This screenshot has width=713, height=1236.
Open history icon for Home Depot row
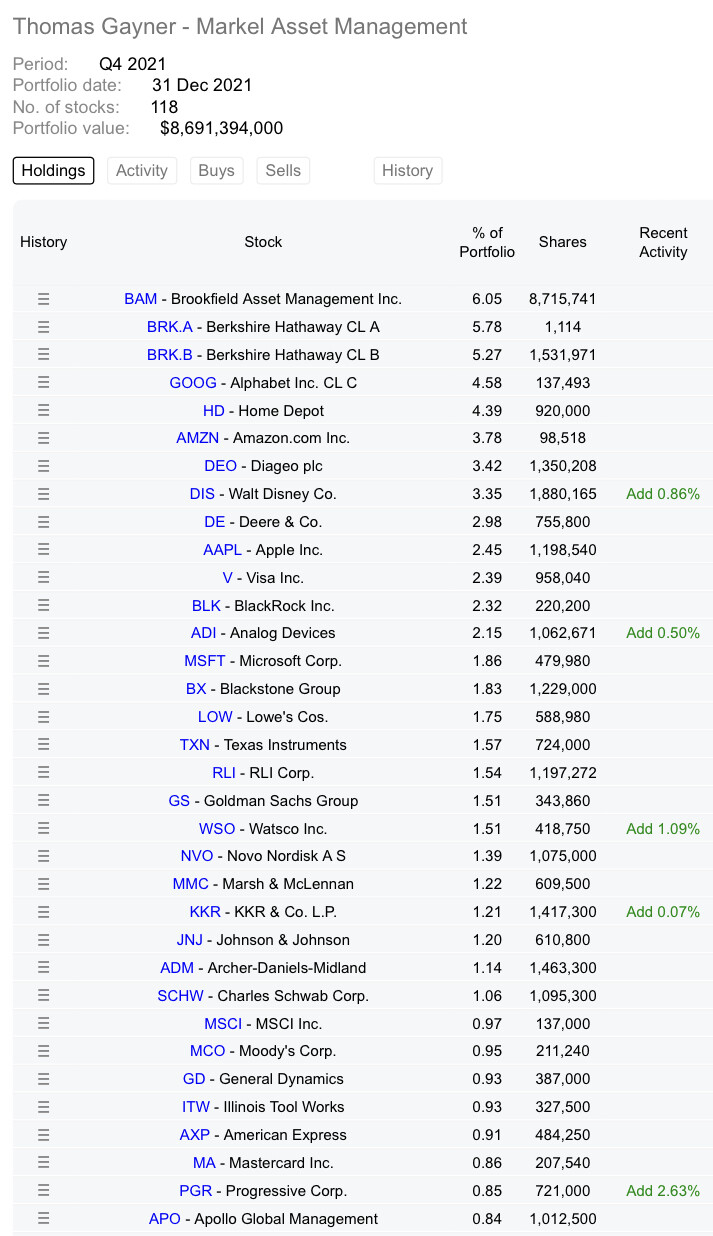tap(43, 411)
